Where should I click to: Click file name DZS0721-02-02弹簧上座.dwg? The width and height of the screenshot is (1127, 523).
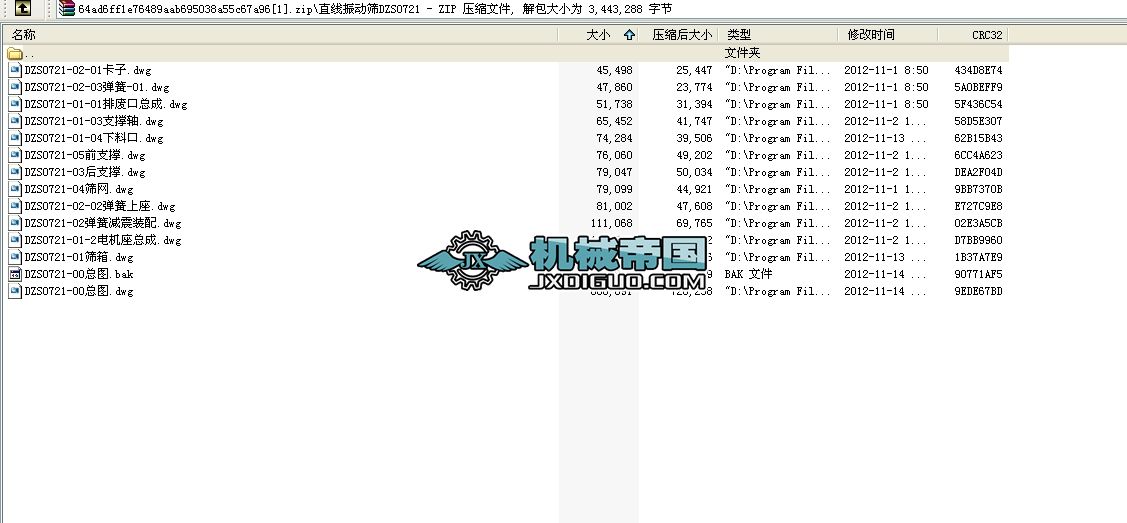[x=100, y=206]
